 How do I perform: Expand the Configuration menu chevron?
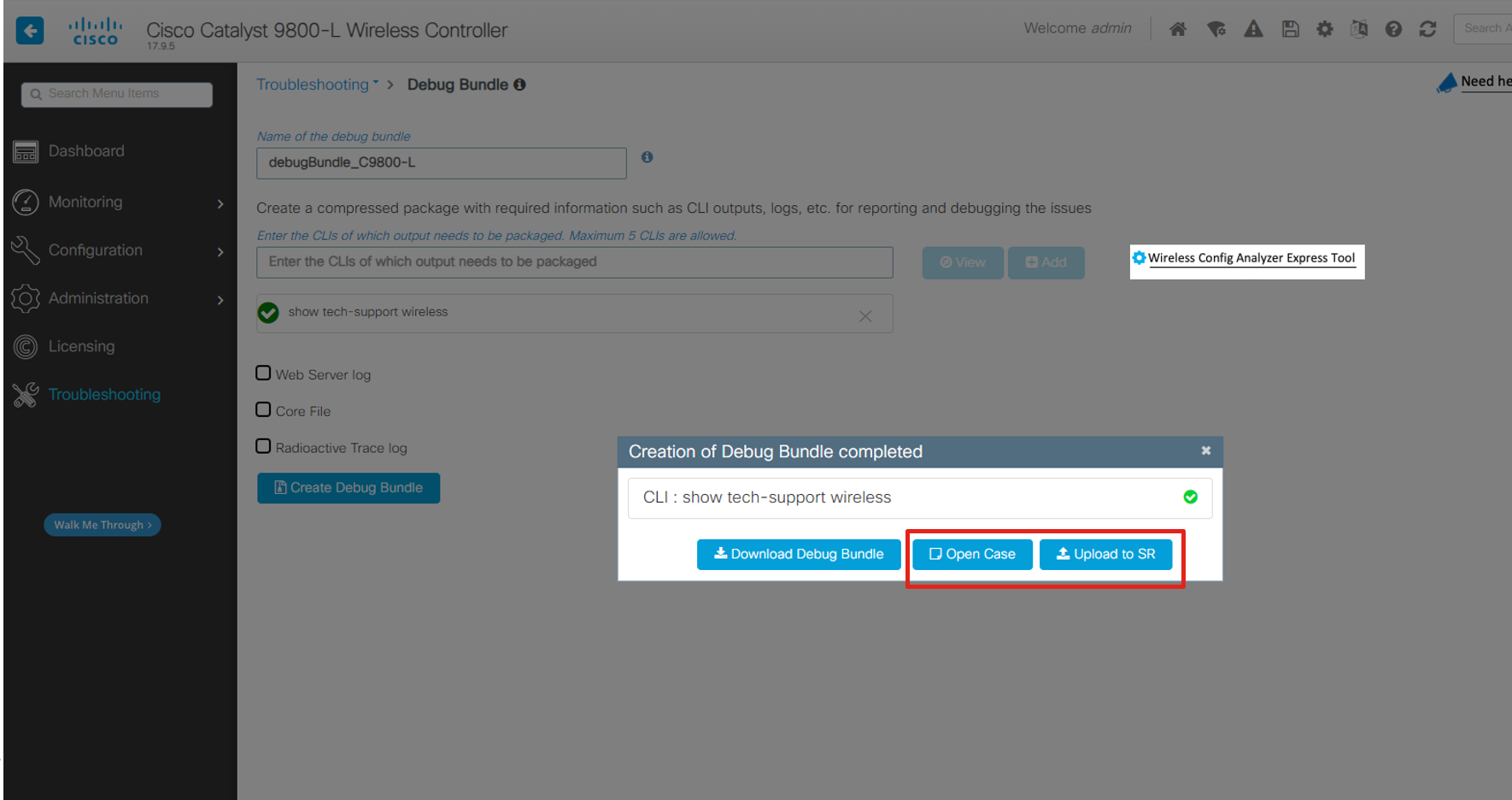click(220, 251)
